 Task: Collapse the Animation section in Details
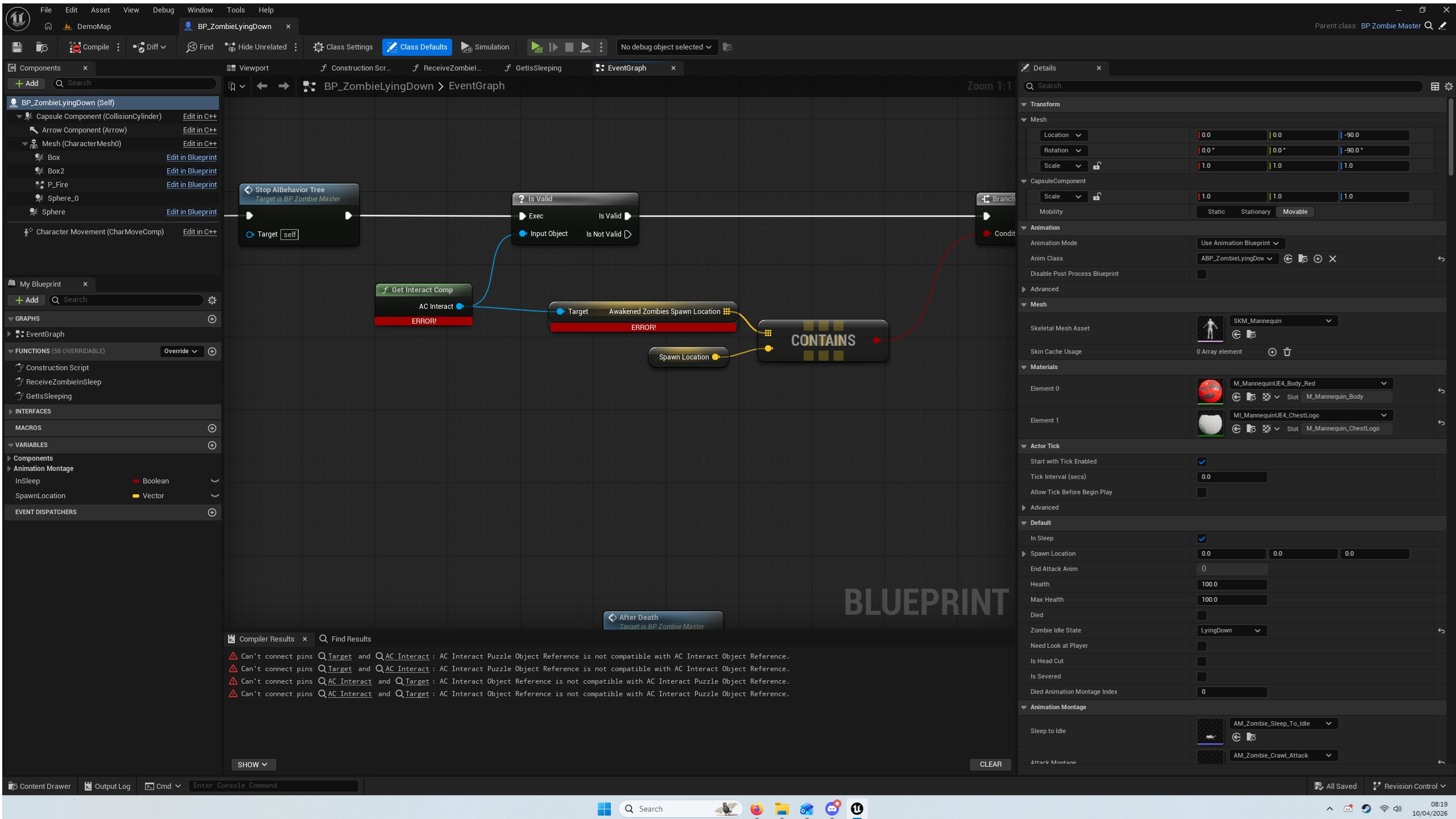(1024, 228)
